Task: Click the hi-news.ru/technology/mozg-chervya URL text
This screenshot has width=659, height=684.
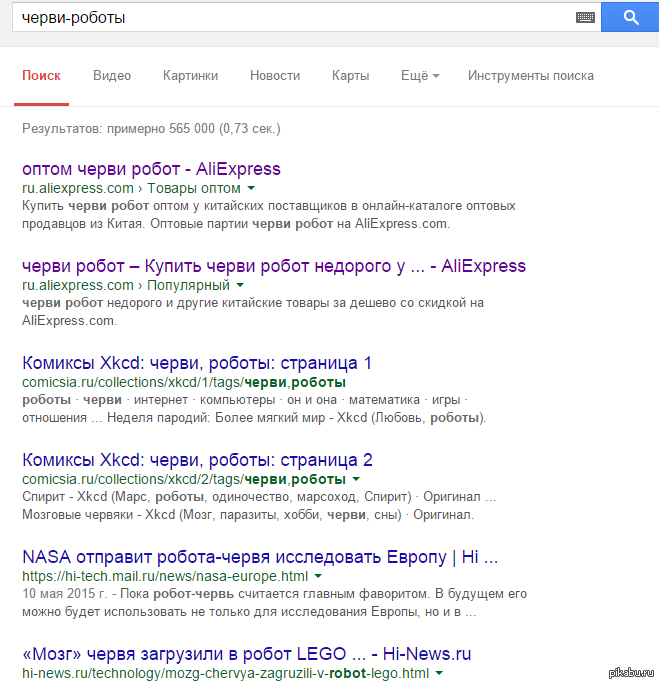Action: (x=225, y=674)
